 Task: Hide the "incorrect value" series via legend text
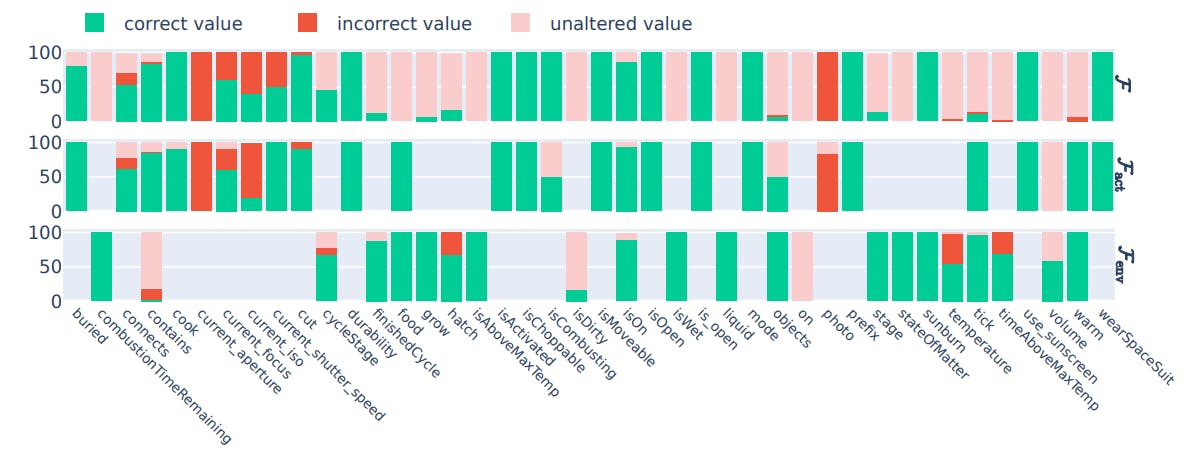(404, 23)
